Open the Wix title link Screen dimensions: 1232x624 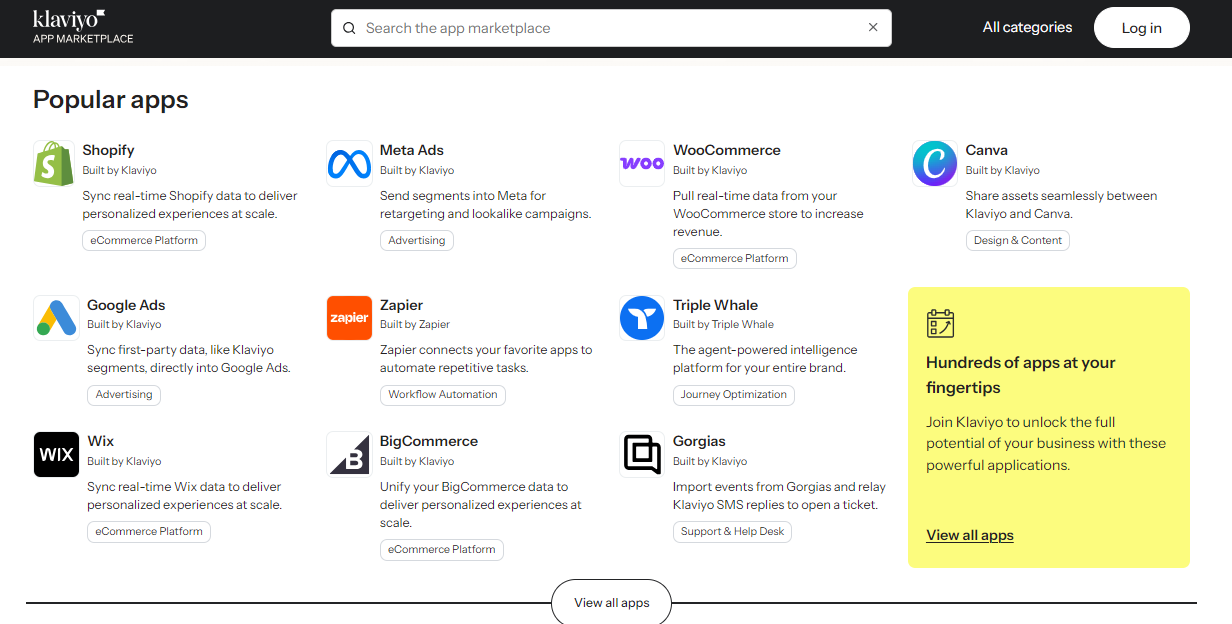[x=100, y=441]
